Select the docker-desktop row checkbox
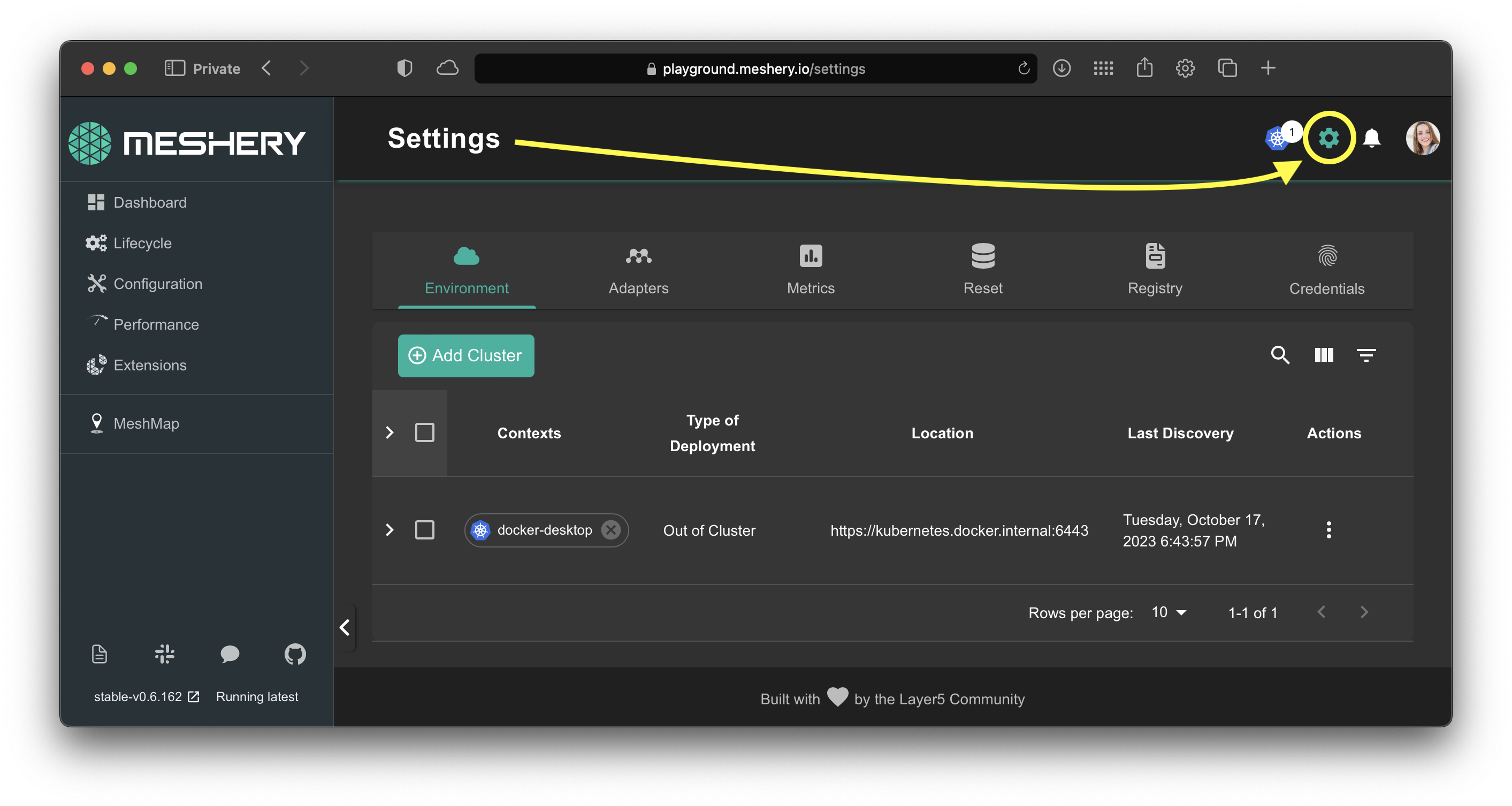This screenshot has height=806, width=1512. coord(424,530)
